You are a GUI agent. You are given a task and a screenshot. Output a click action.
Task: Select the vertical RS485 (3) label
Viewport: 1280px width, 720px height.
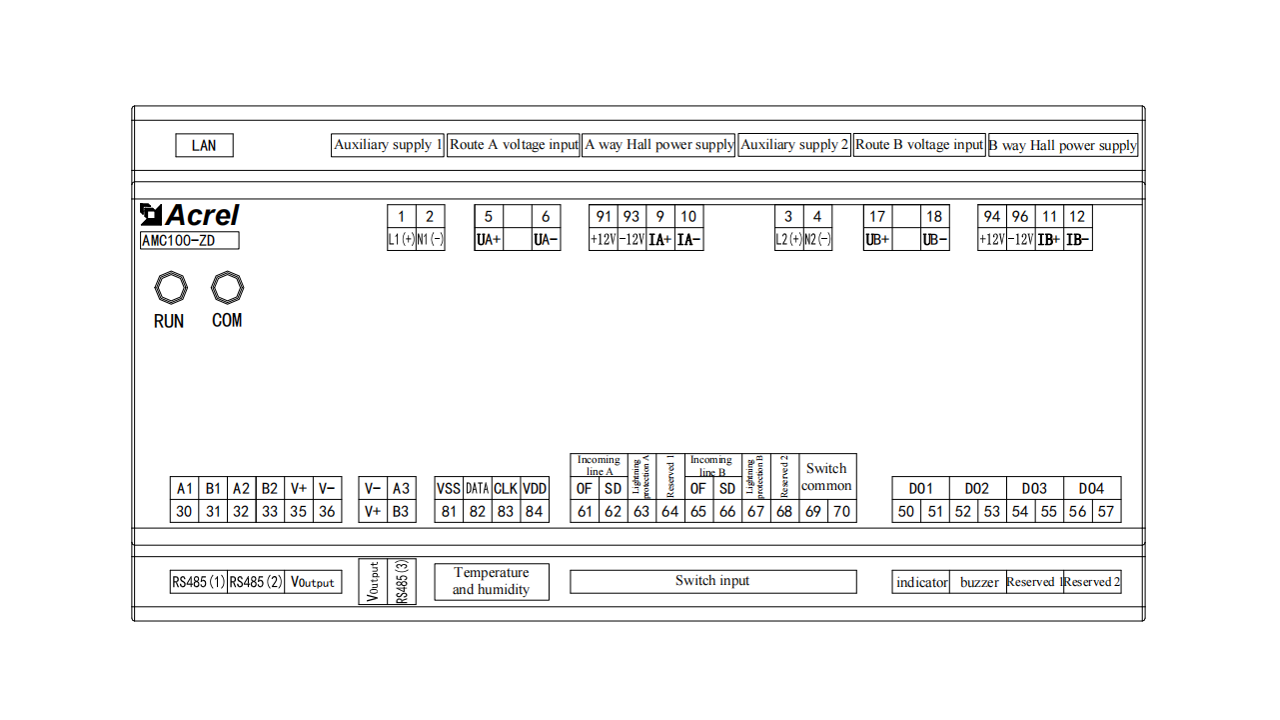(402, 581)
